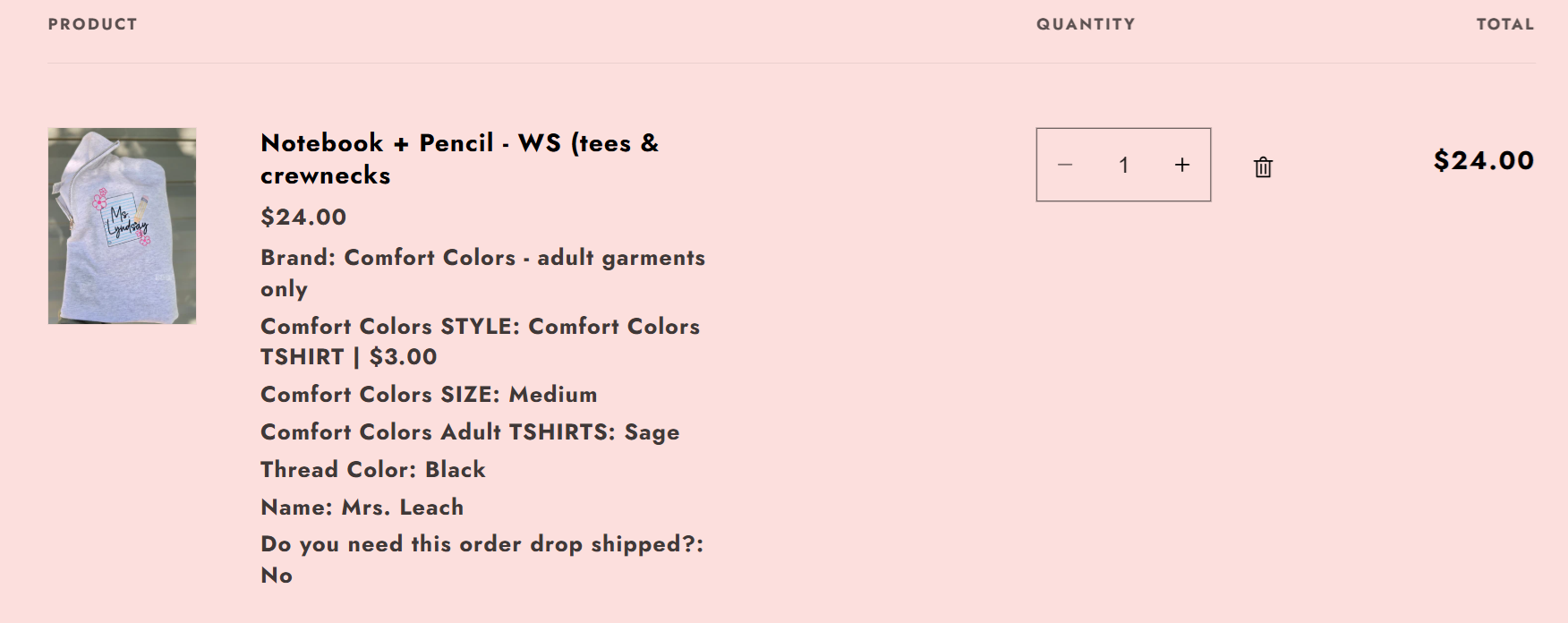This screenshot has height=623, width=1568.
Task: Click the Ms. Lyndsay design on thumbnail
Action: (124, 217)
